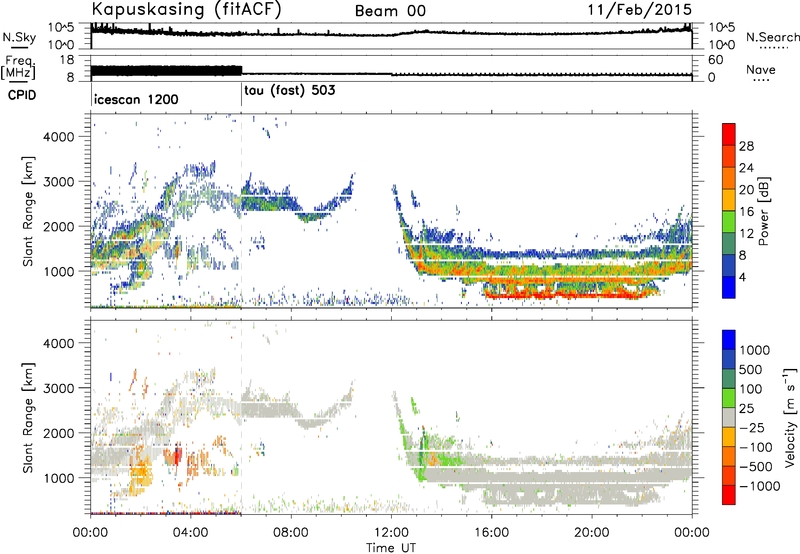
Task: Click the '12:00' time axis tick label
Action: pyautogui.click(x=391, y=533)
